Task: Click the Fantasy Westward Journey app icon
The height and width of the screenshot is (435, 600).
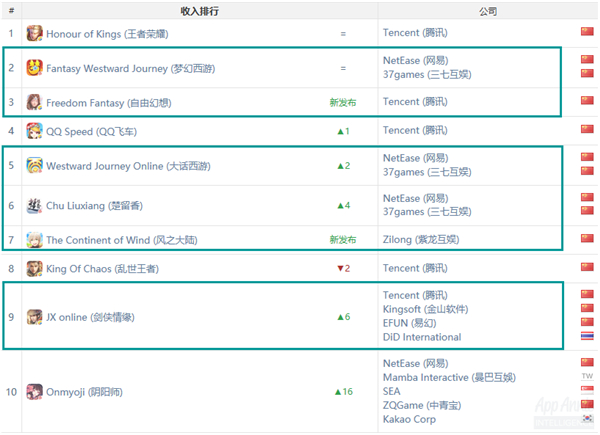Action: (x=34, y=68)
